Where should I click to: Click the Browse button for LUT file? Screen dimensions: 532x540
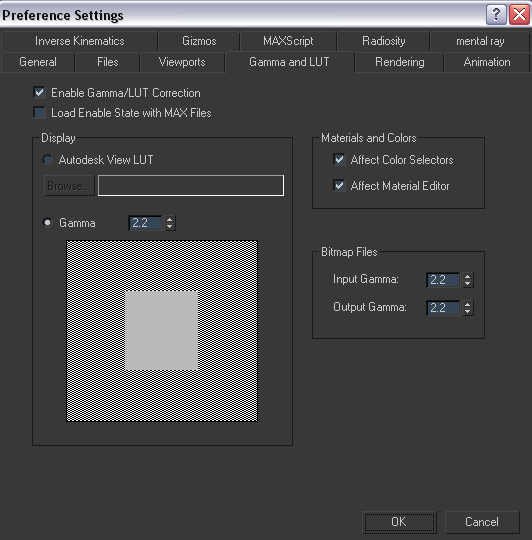[x=69, y=186]
